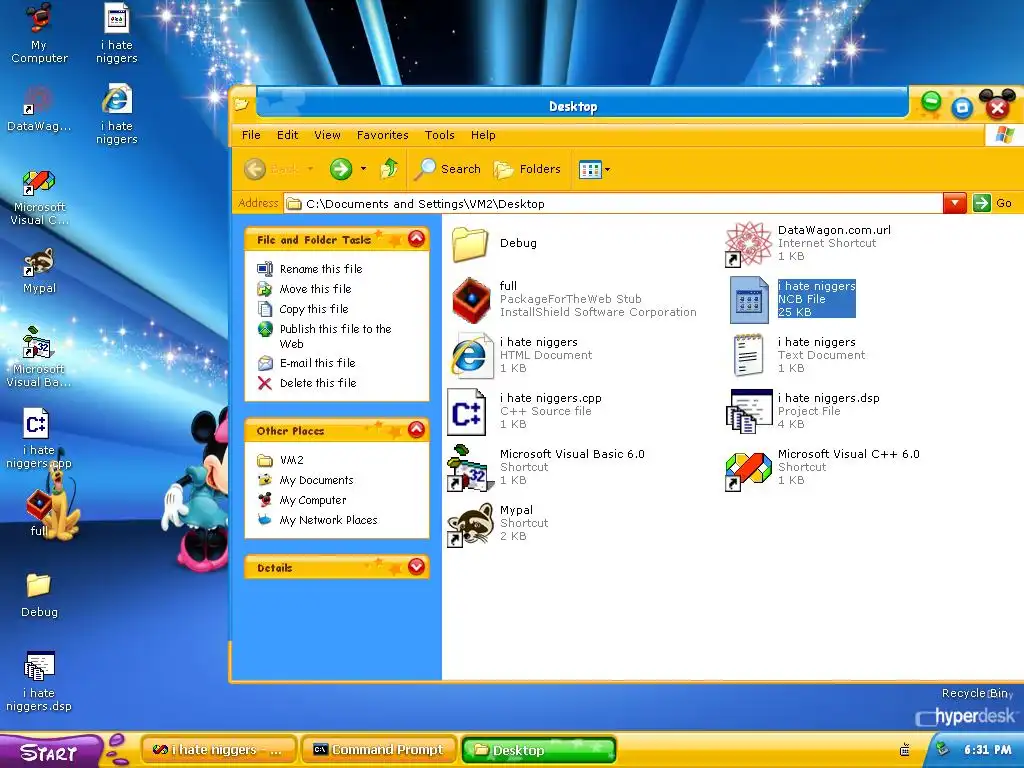Screen dimensions: 1024x768
Task: Click the Mypal raccoon desktop icon
Action: pyautogui.click(x=39, y=271)
